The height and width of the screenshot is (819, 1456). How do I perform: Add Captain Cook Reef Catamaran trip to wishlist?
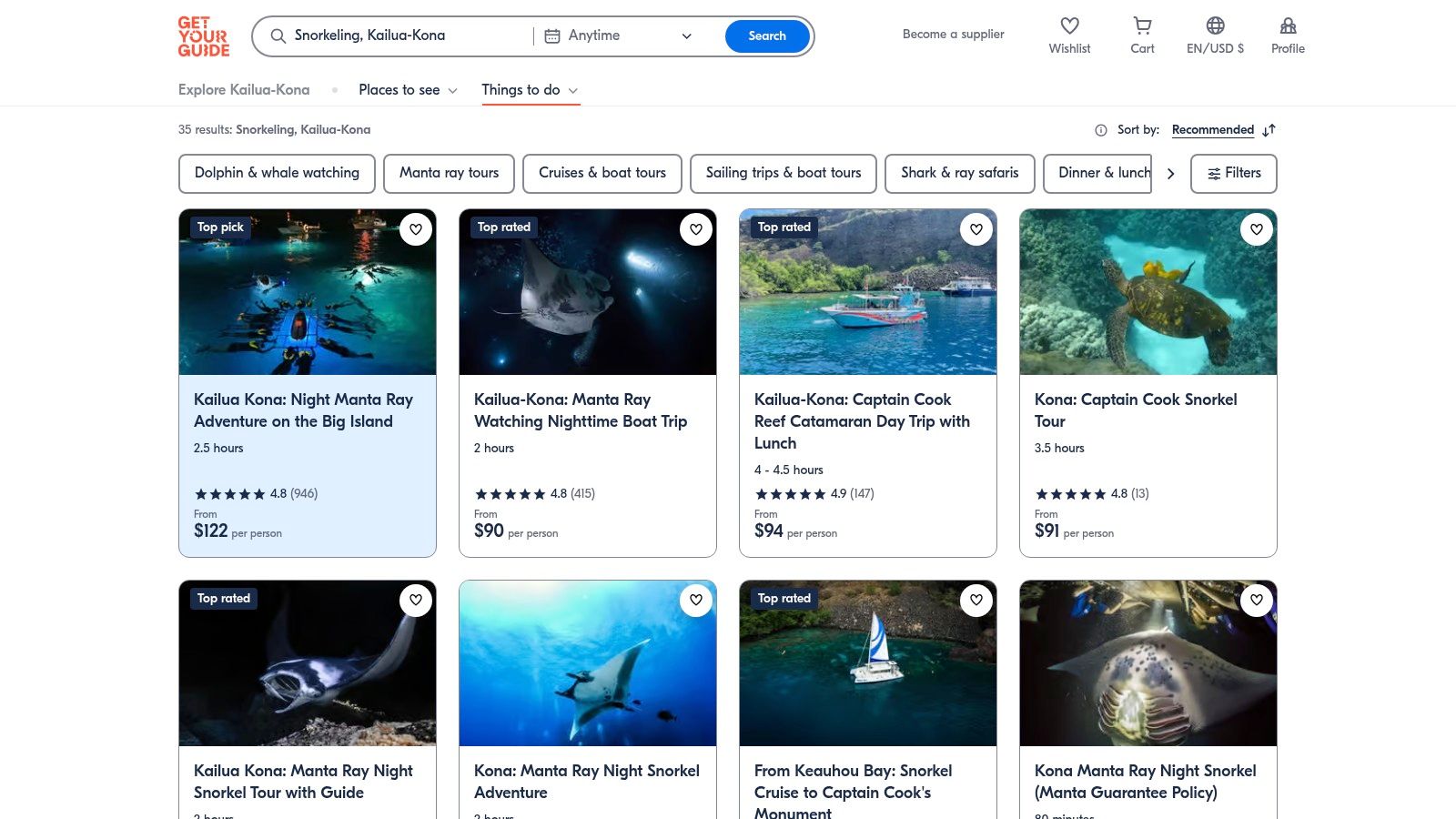[976, 229]
